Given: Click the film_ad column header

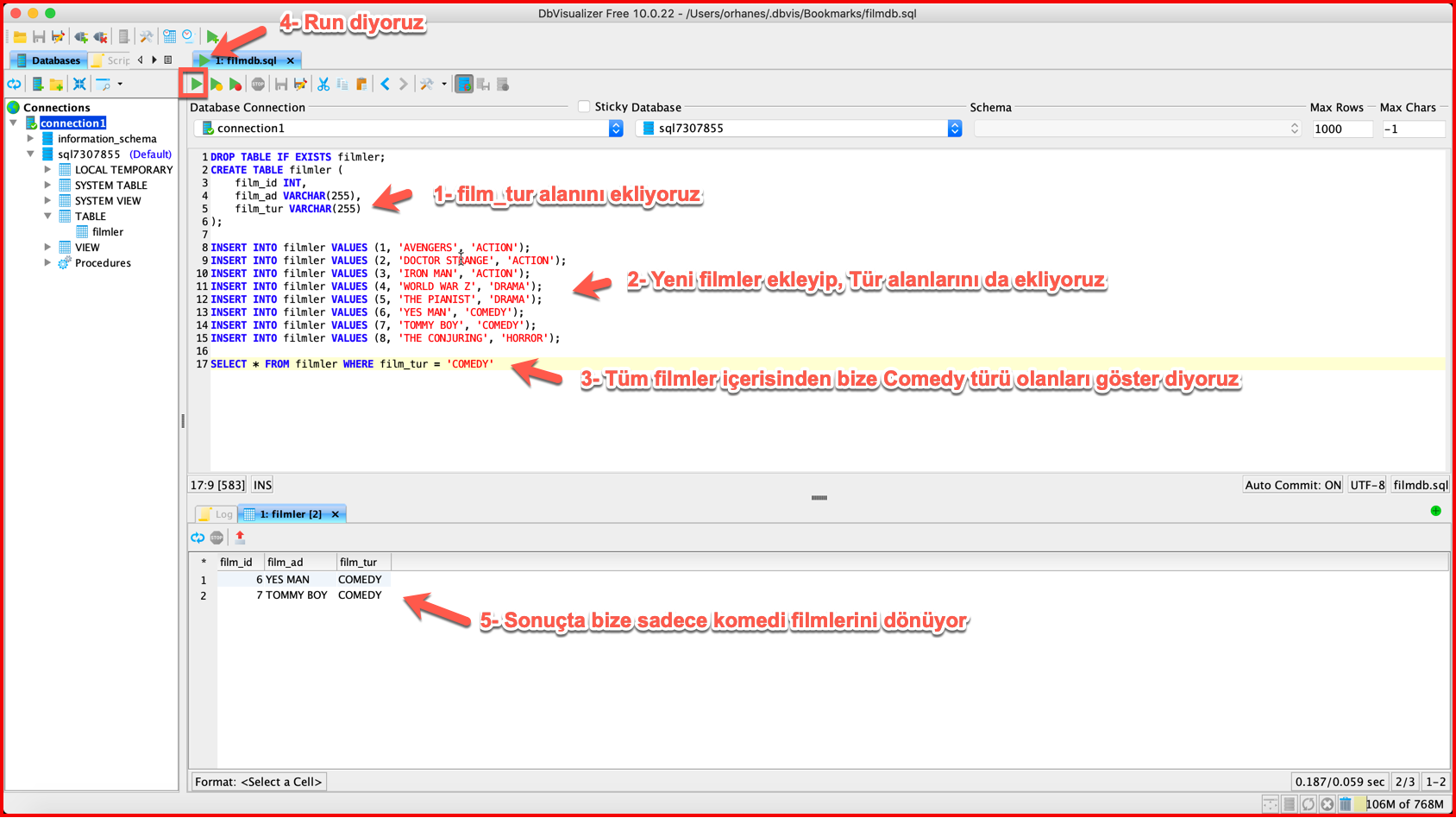Looking at the screenshot, I should (301, 562).
